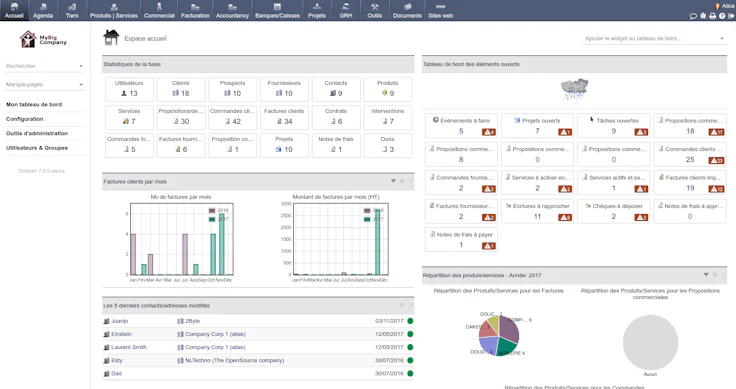Viewport: 736px width, 389px height.
Task: Click filter icon on Répartition des produits/services widget
Action: (706, 275)
